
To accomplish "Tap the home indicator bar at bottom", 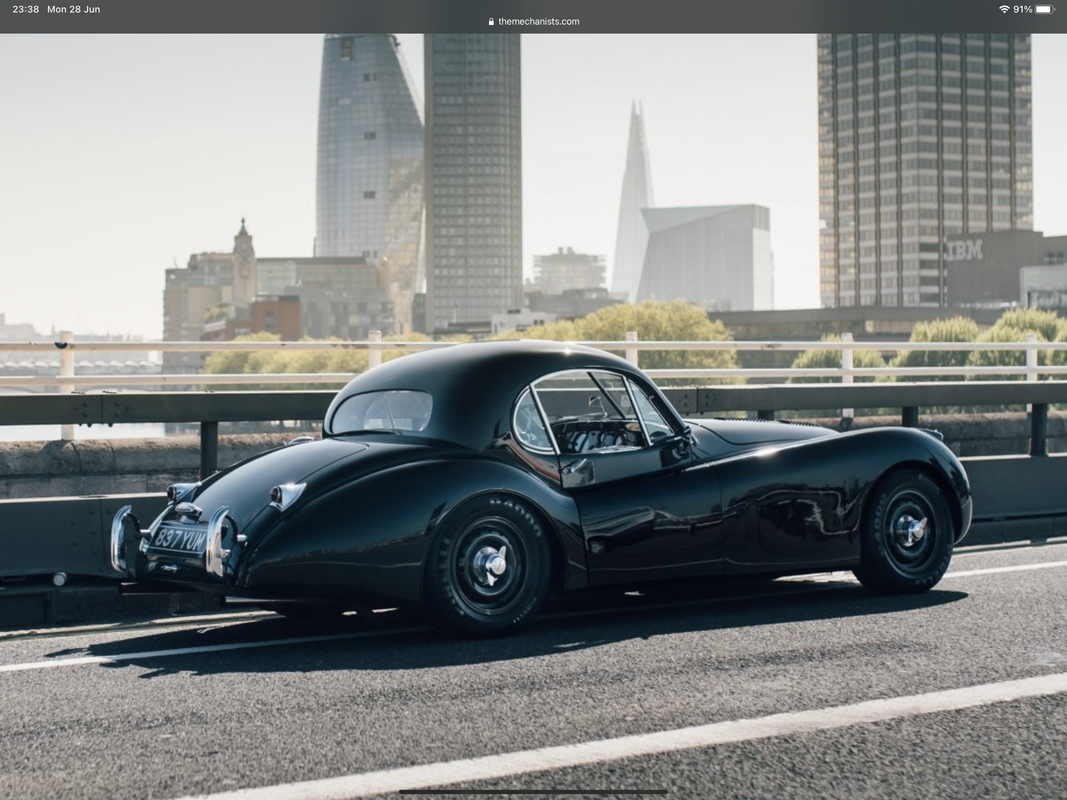I will (534, 792).
